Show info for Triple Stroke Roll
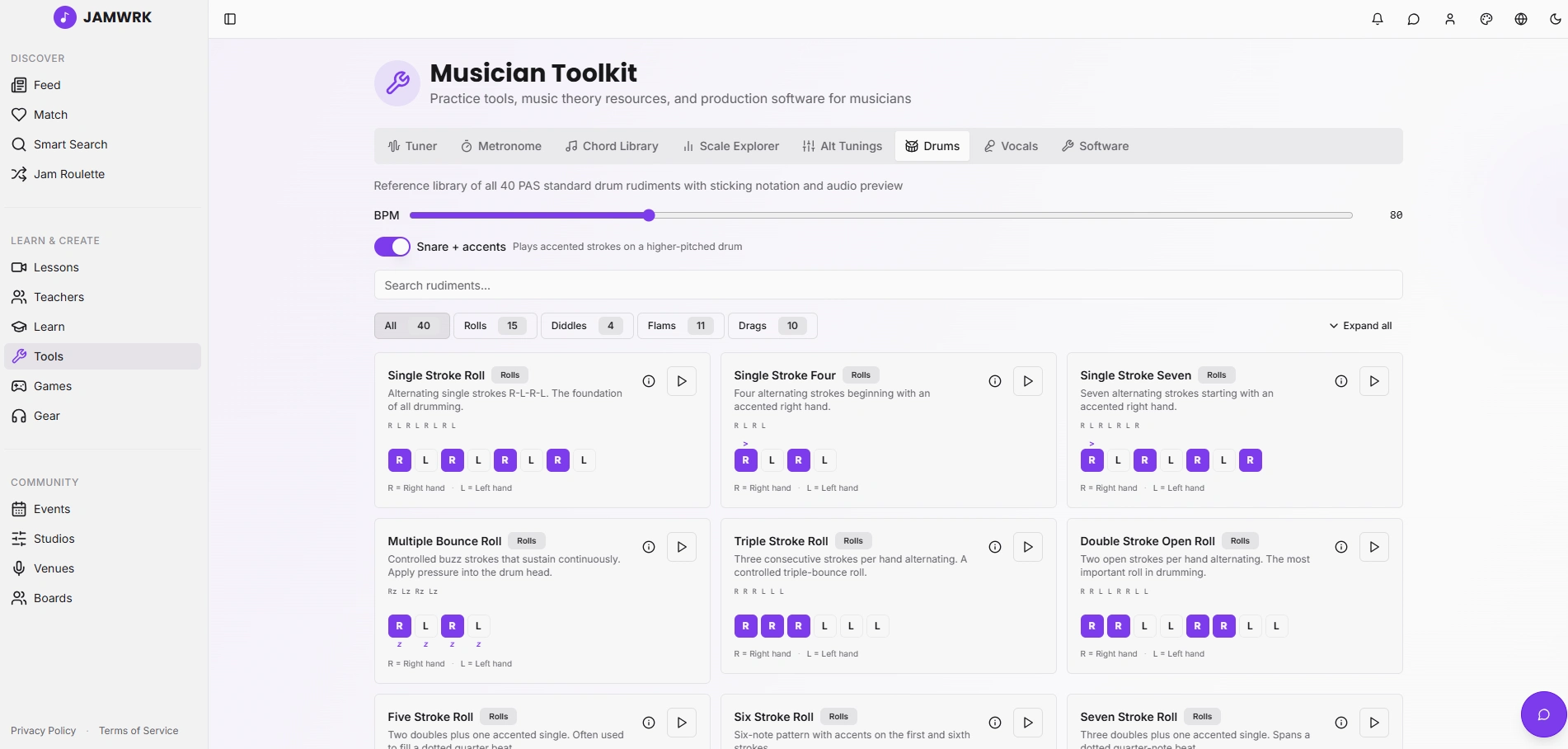The image size is (1568, 749). point(995,547)
